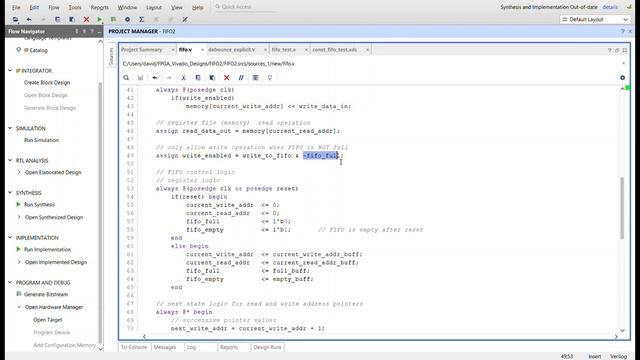Collapse Open Hardware Manager chevron
The height and width of the screenshot is (360, 640).
pyautogui.click(x=19, y=307)
